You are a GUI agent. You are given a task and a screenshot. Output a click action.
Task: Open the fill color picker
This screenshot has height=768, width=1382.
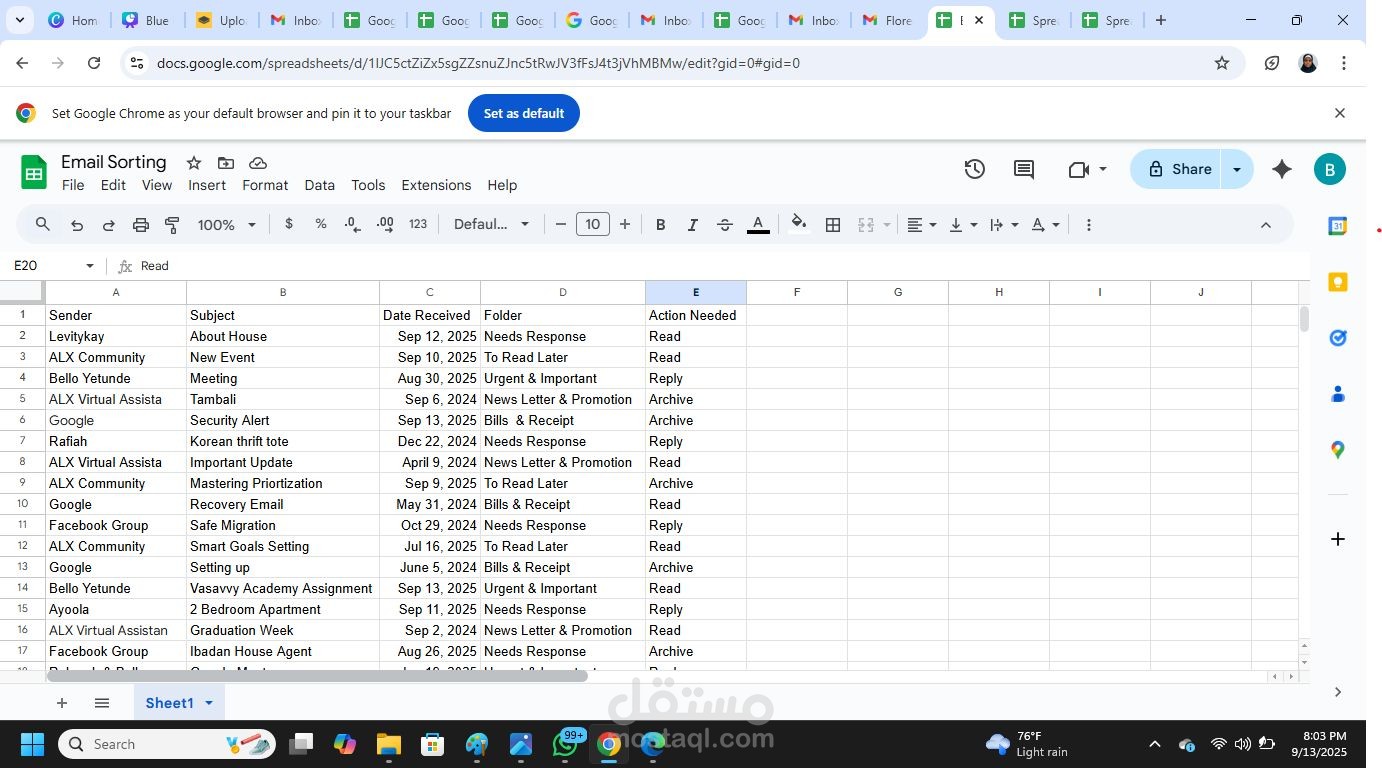click(798, 225)
